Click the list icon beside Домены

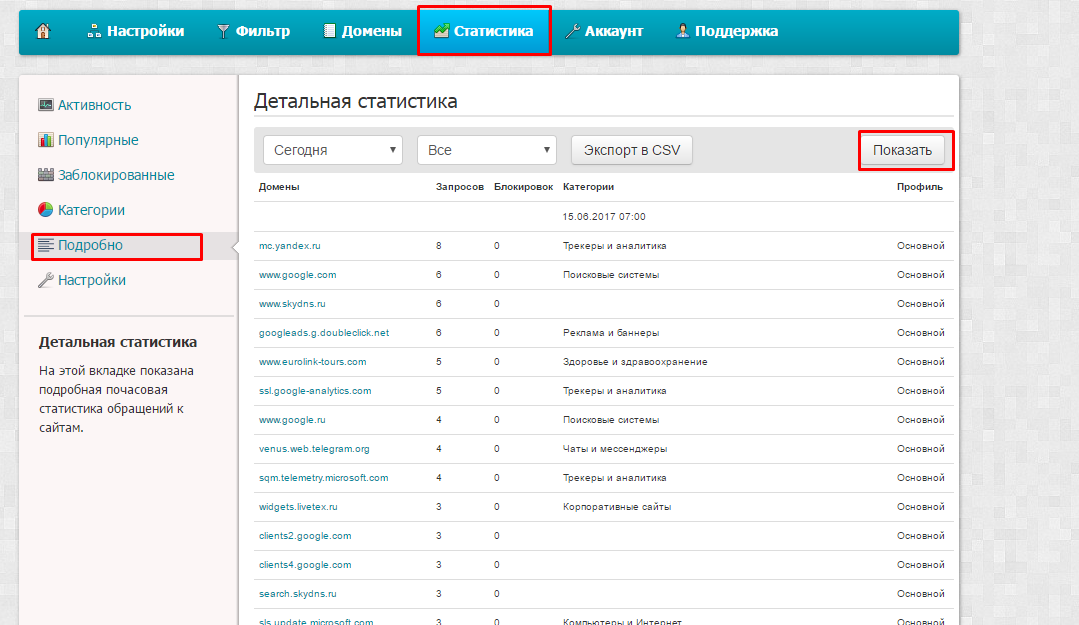pos(330,31)
